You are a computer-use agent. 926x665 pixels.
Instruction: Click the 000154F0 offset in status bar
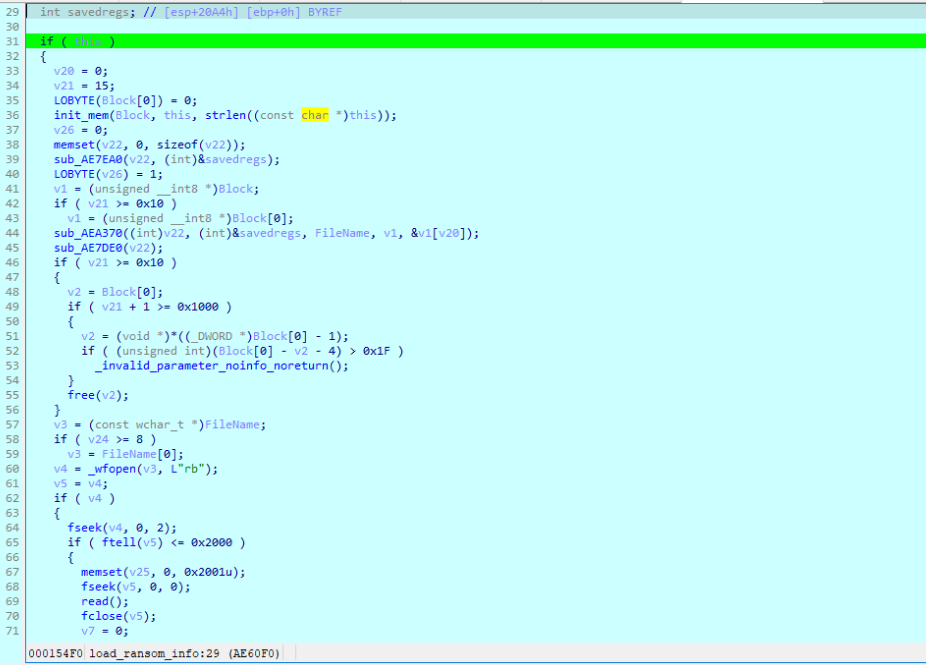[x=54, y=653]
